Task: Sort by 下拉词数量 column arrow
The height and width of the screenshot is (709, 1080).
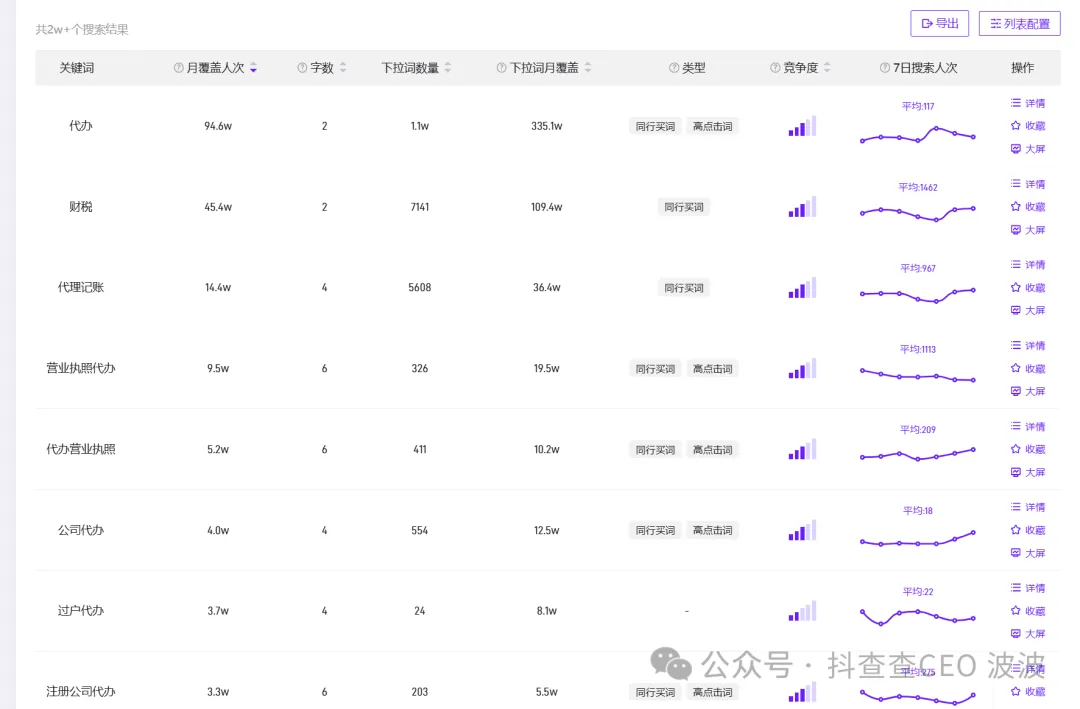Action: click(x=448, y=68)
